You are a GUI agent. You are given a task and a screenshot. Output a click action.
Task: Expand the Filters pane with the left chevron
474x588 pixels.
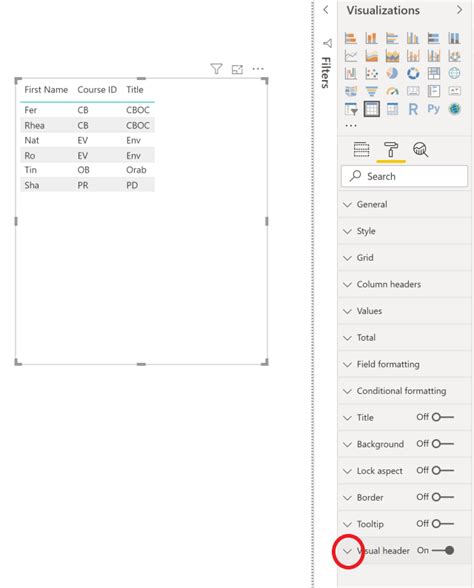pos(326,10)
